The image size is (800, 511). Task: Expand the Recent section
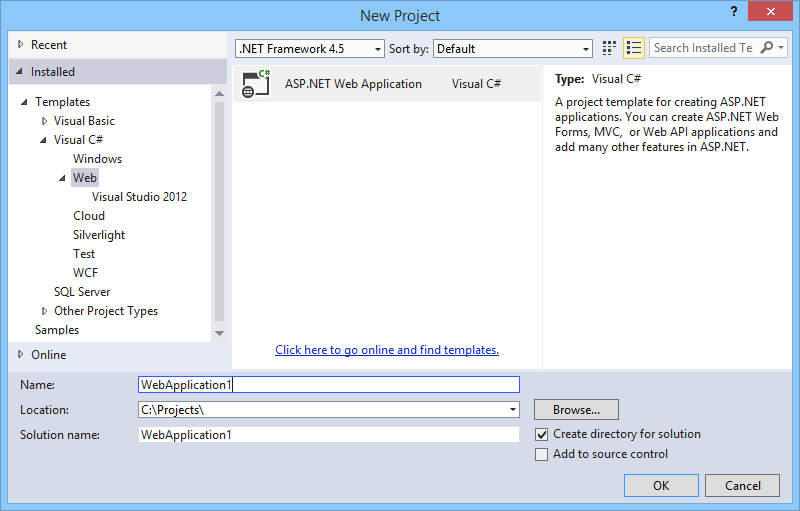(x=20, y=44)
